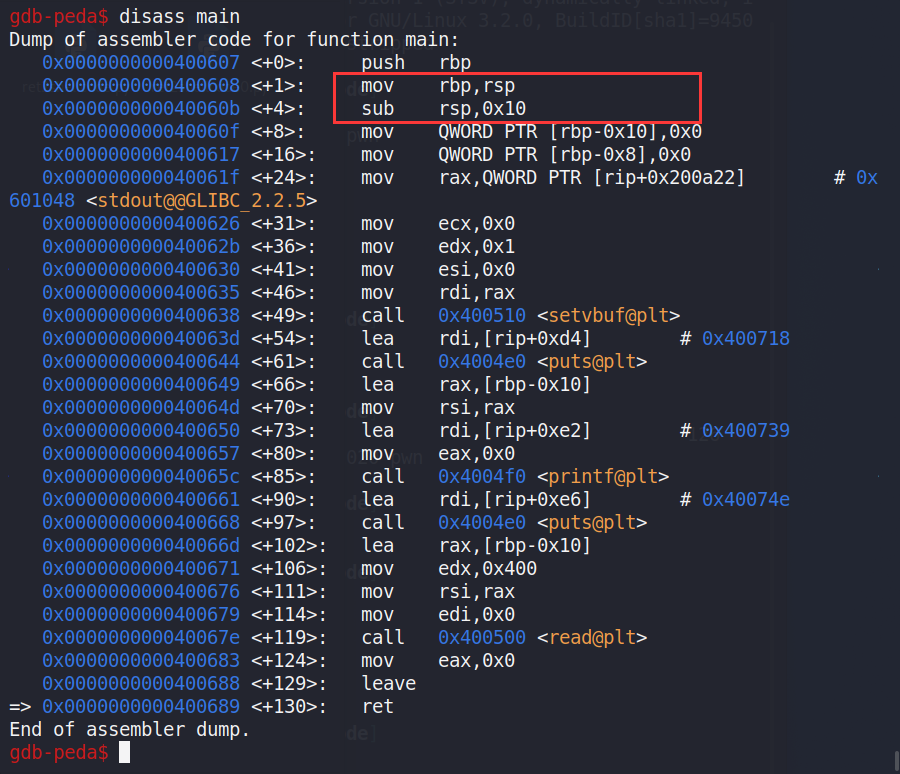Click the 'ret' instruction at offset +130
The image size is (900, 774).
[x=378, y=707]
